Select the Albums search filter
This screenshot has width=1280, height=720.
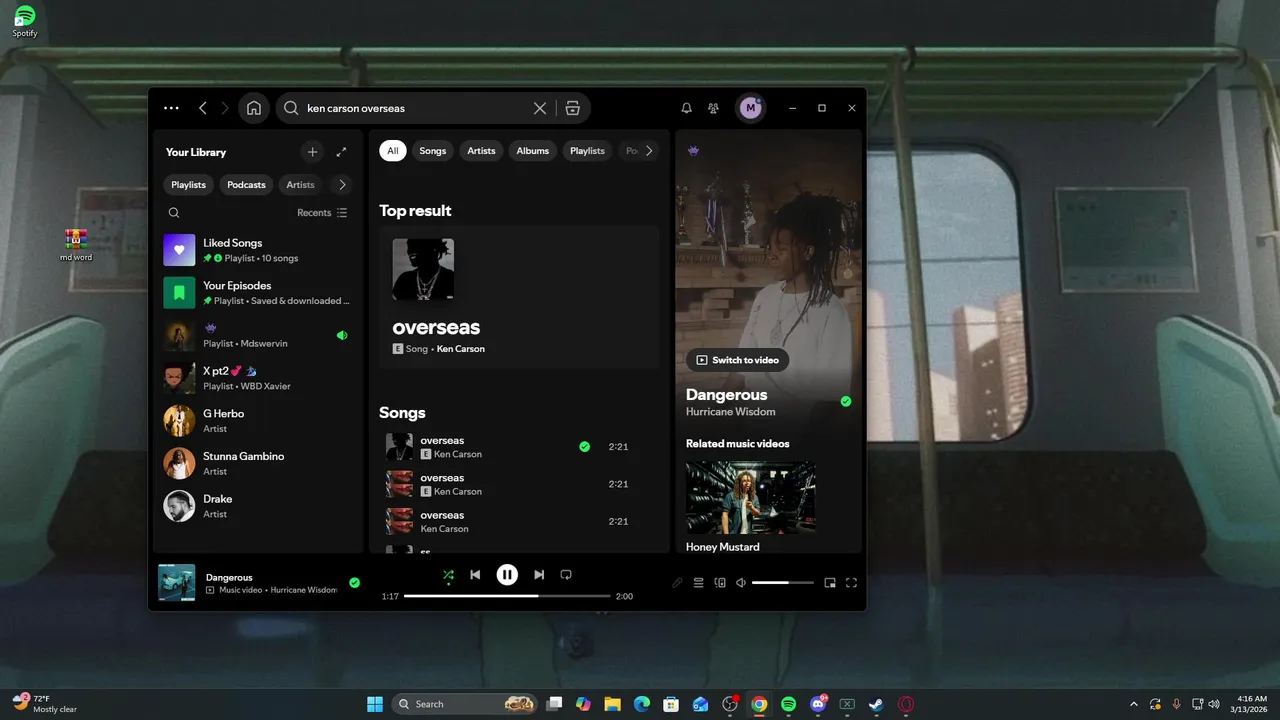click(x=532, y=151)
